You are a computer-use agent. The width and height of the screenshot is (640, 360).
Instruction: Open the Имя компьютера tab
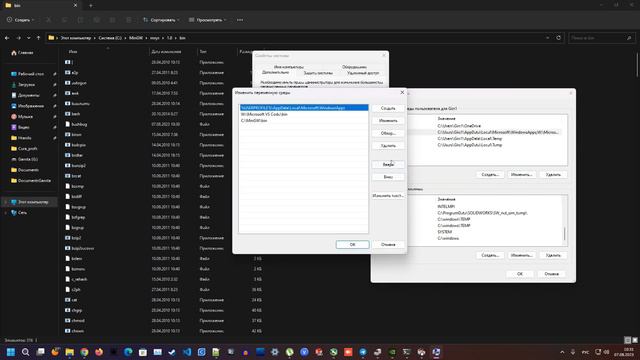[x=289, y=67]
